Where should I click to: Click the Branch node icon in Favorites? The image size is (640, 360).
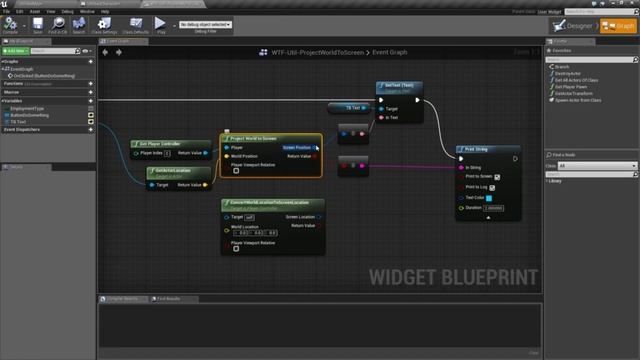tap(551, 67)
